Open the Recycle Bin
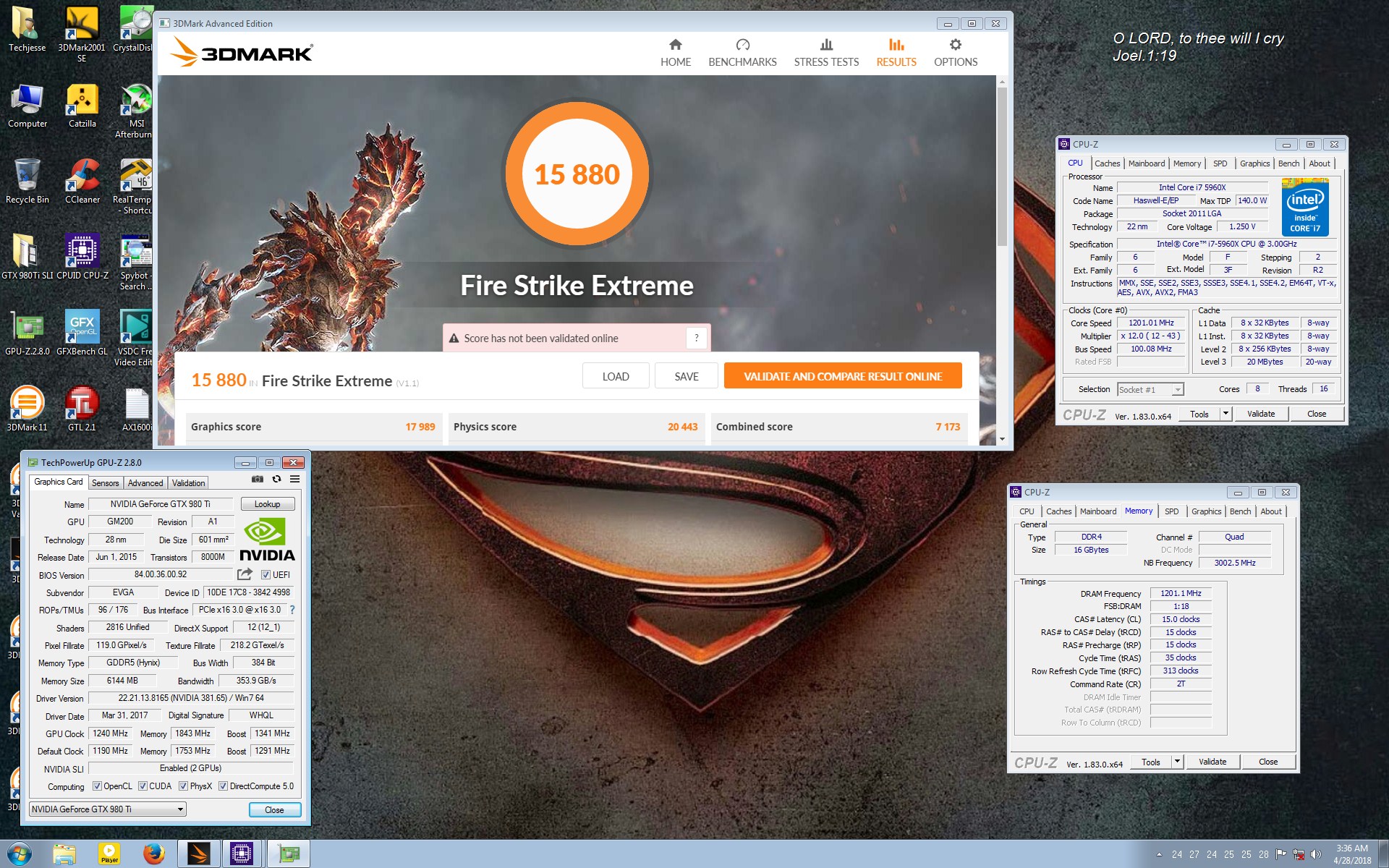 point(27,182)
